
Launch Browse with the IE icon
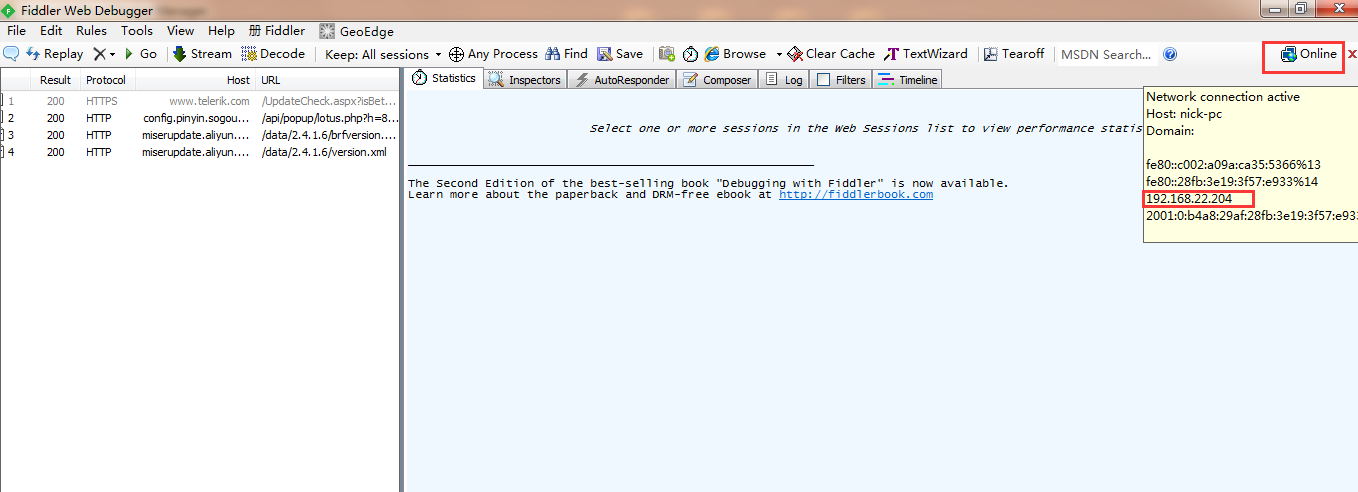pyautogui.click(x=735, y=54)
